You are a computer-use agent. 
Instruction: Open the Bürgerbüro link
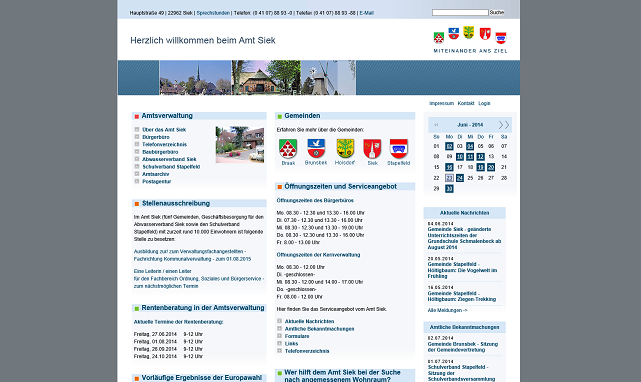click(x=156, y=137)
